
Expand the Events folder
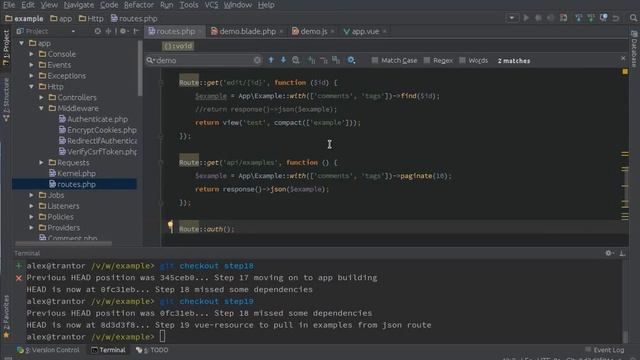coord(31,65)
